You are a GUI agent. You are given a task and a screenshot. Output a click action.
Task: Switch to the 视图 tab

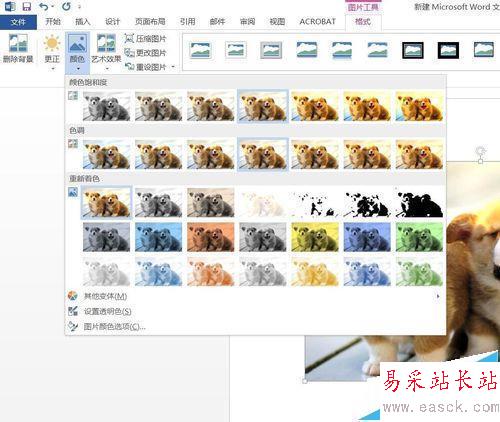277,22
